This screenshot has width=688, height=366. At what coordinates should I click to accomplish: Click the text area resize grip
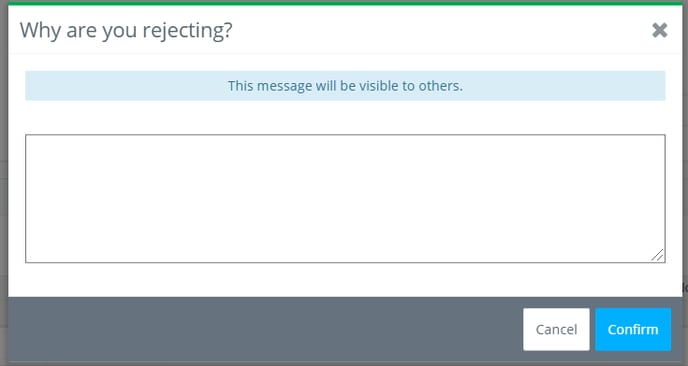pyautogui.click(x=657, y=255)
